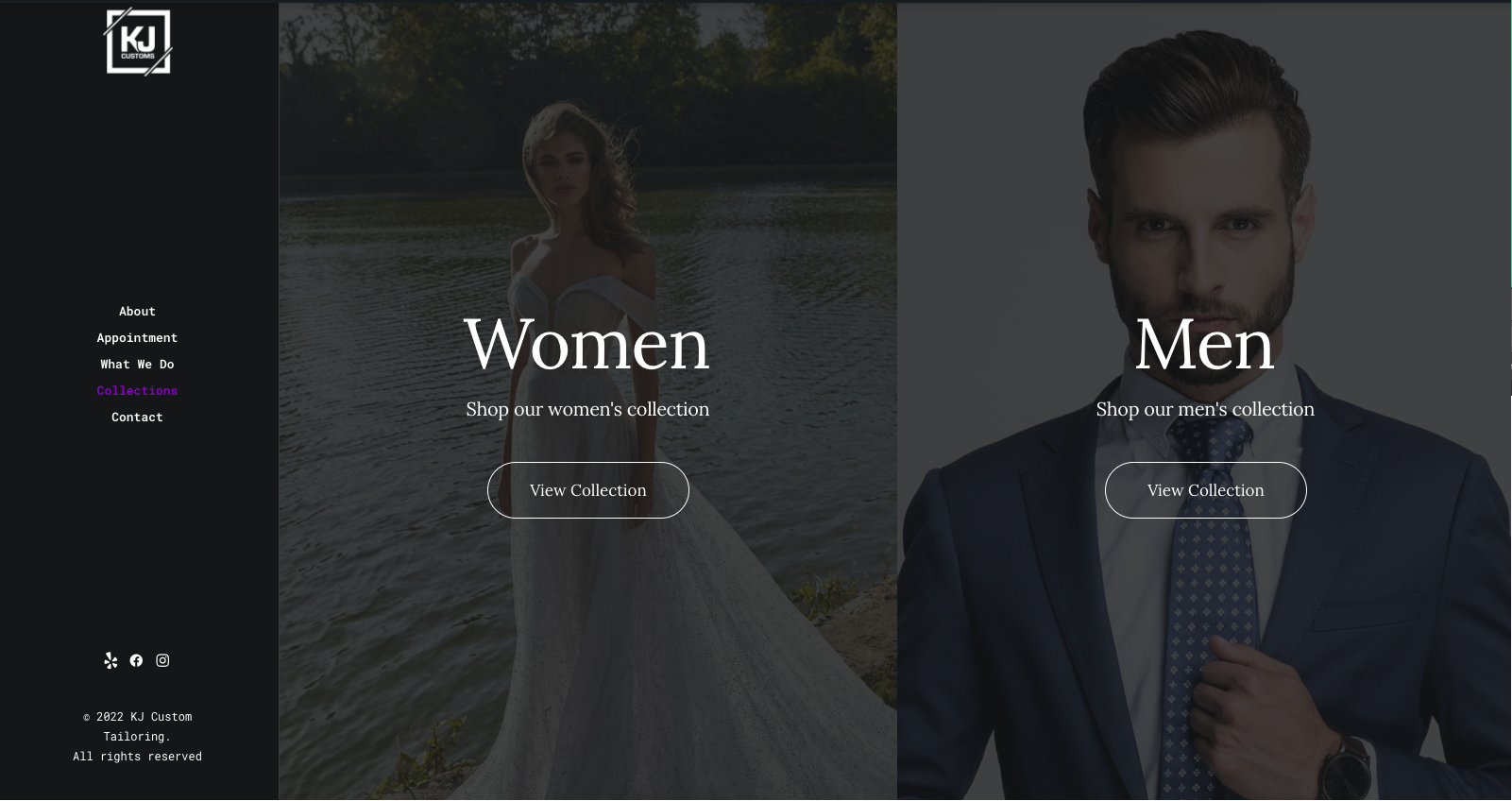Click the Women heading

click(586, 344)
